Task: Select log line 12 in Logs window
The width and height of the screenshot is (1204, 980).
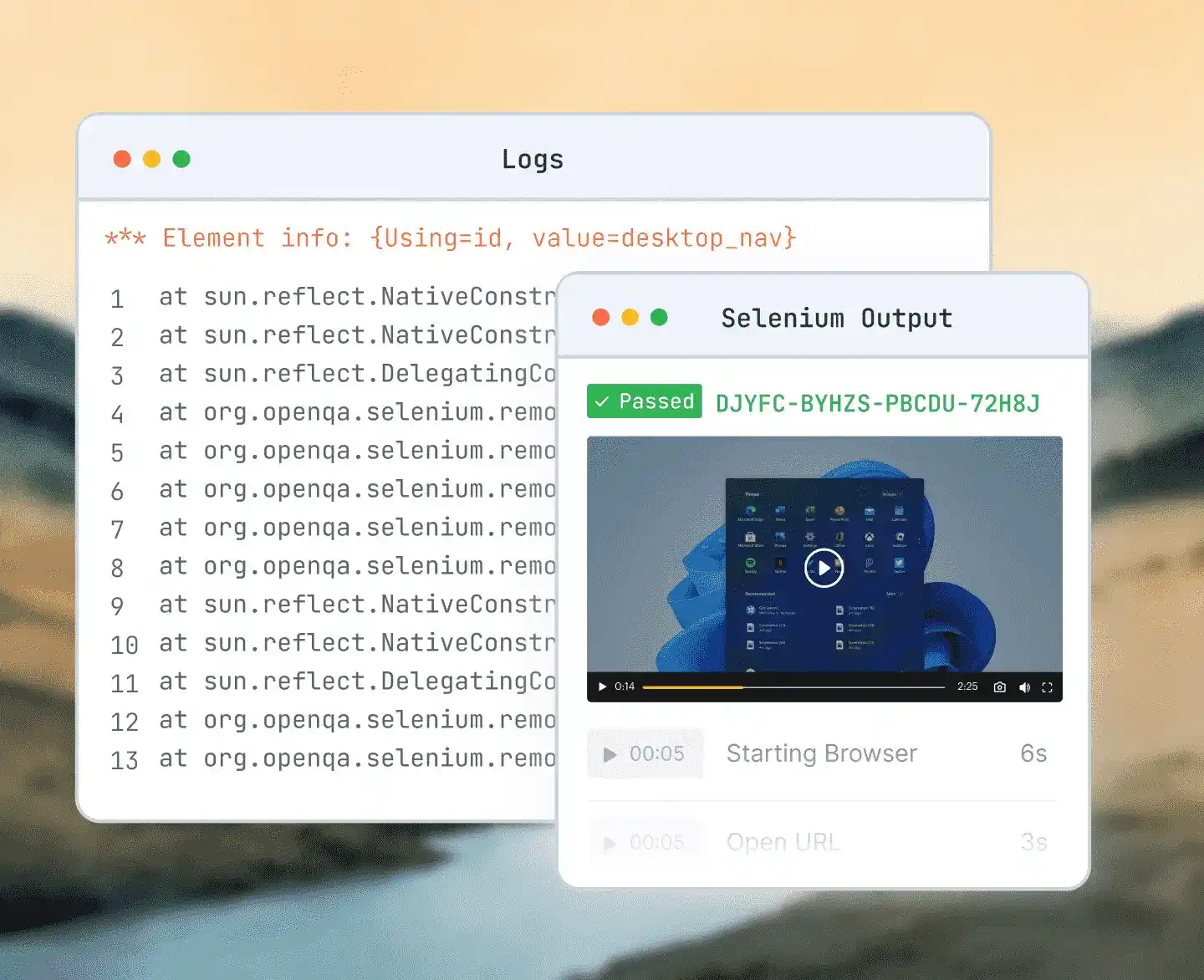Action: [x=333, y=721]
